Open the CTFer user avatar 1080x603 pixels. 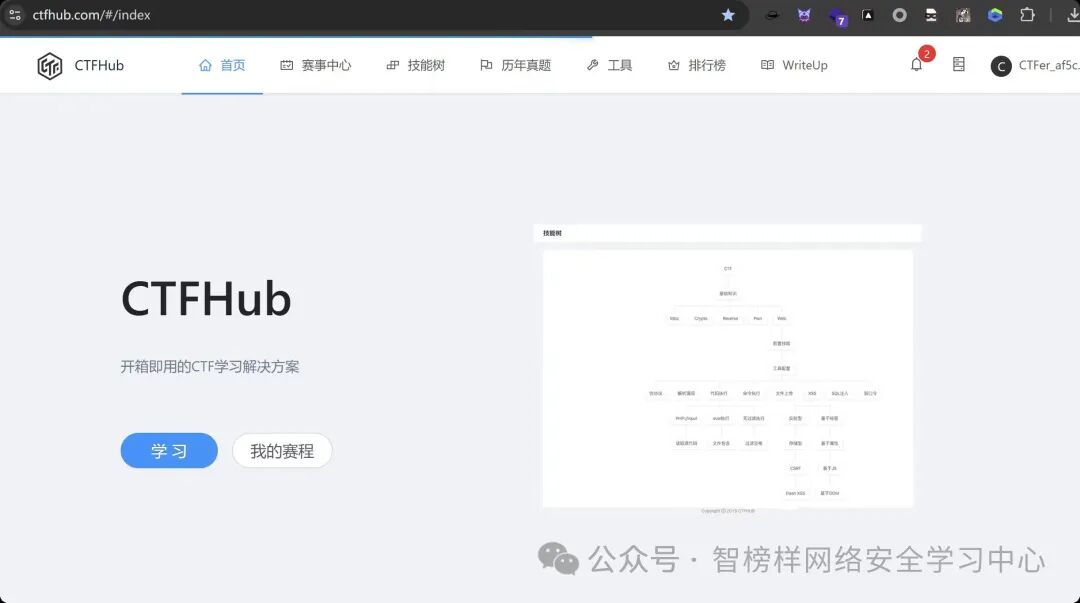[x=1001, y=66]
